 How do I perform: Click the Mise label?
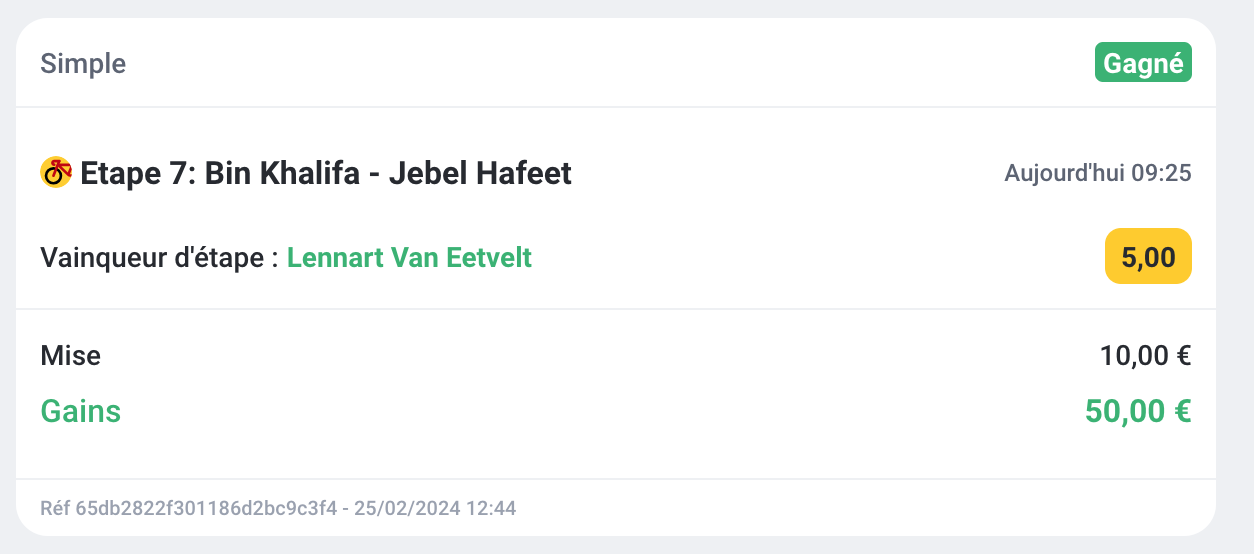tap(70, 355)
